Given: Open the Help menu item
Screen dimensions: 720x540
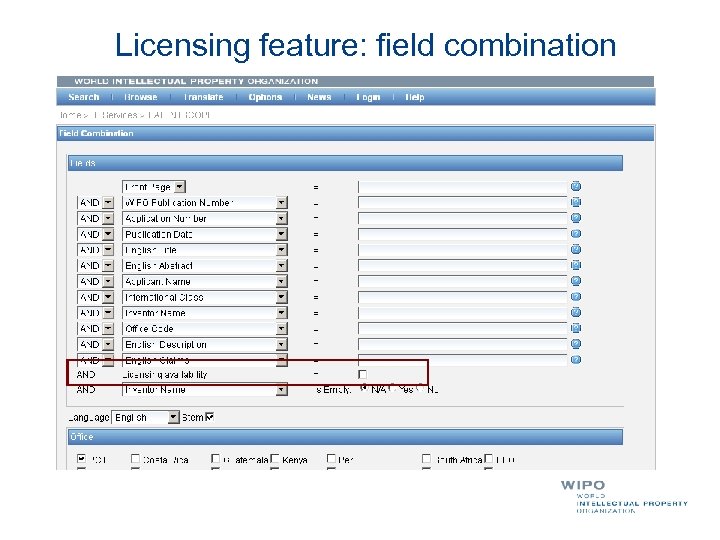Looking at the screenshot, I should [415, 97].
